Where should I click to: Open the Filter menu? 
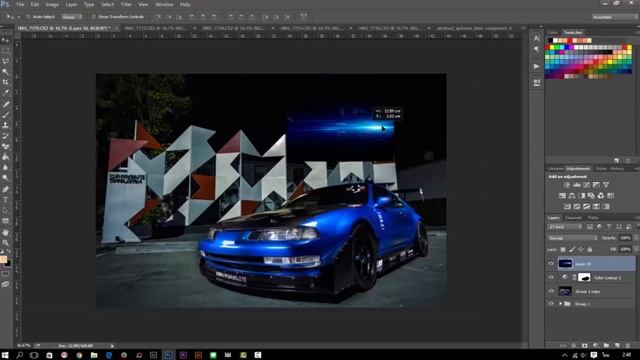click(126, 4)
